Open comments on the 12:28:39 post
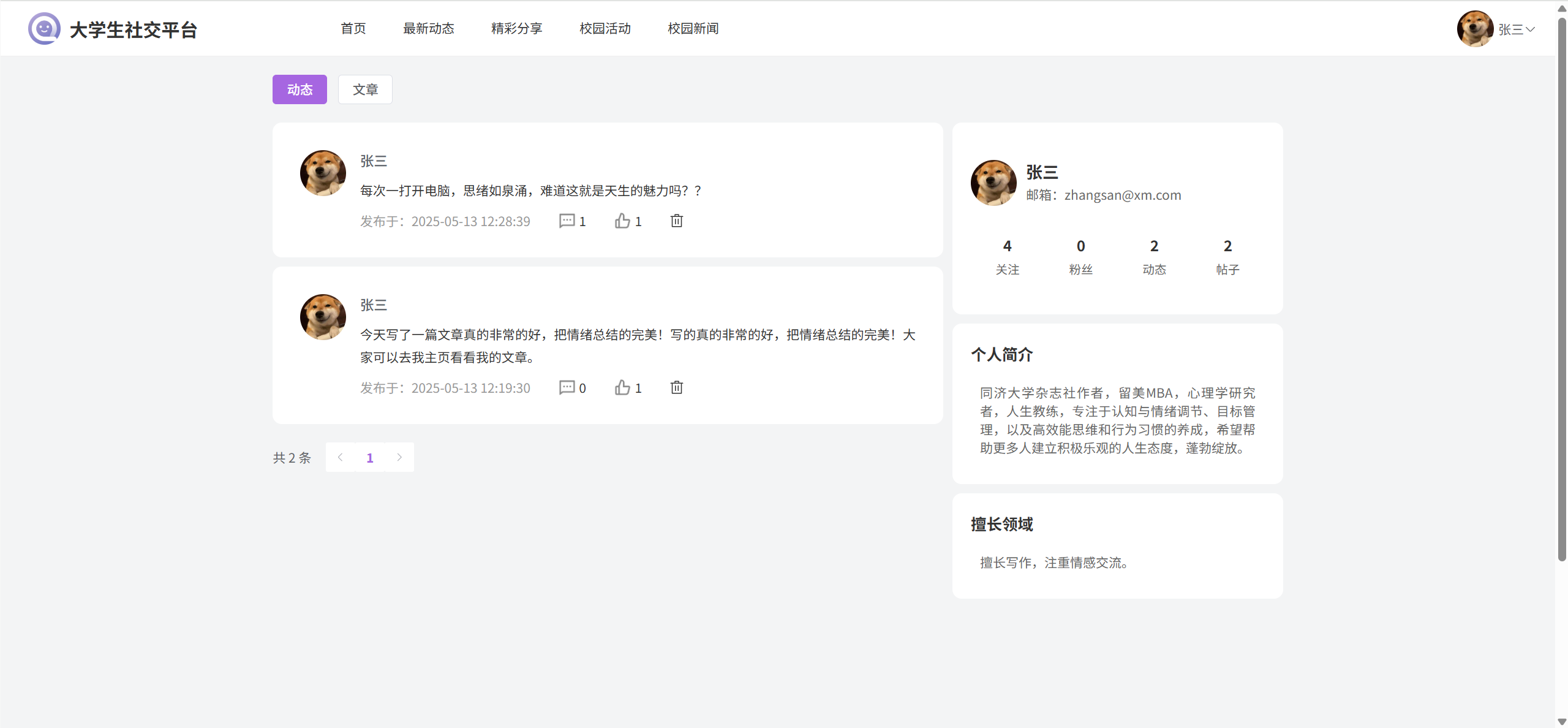This screenshot has height=728, width=1568. [567, 221]
